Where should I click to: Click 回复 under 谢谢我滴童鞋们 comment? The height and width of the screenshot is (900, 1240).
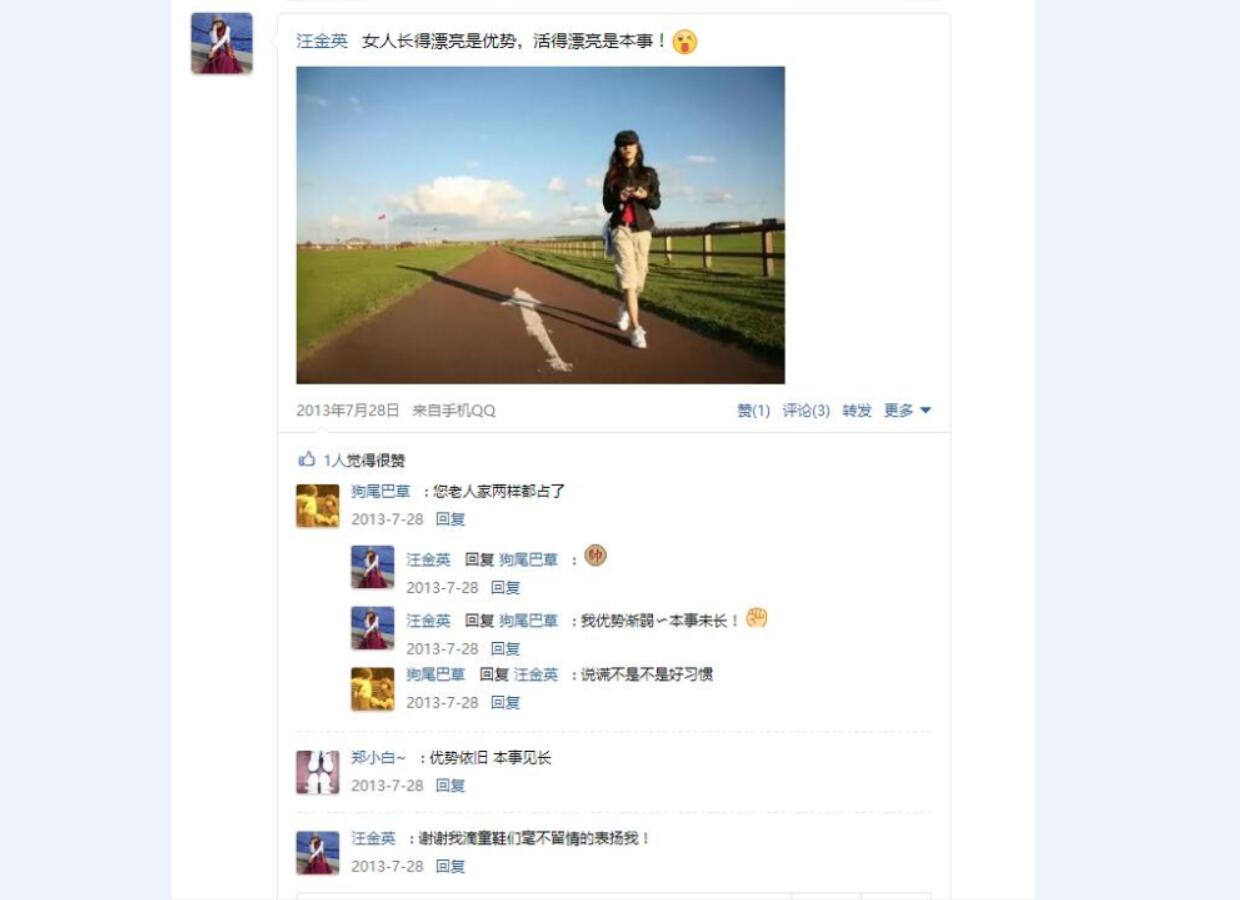click(x=450, y=867)
